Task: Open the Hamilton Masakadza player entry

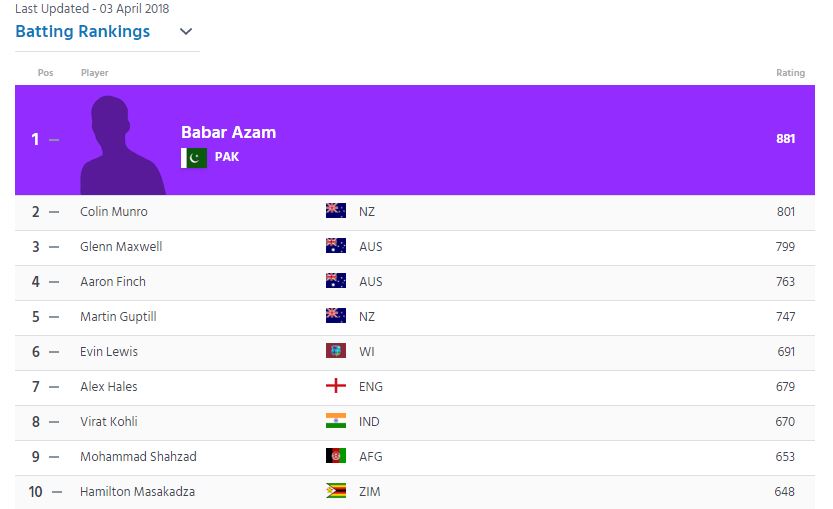Action: point(137,491)
